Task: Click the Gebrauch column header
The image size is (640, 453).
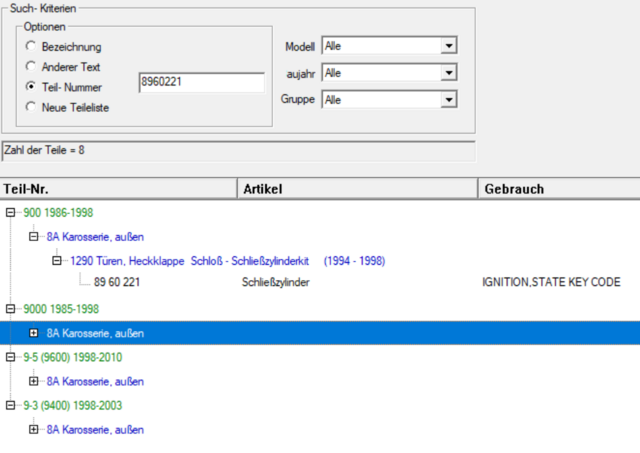Action: click(x=558, y=189)
